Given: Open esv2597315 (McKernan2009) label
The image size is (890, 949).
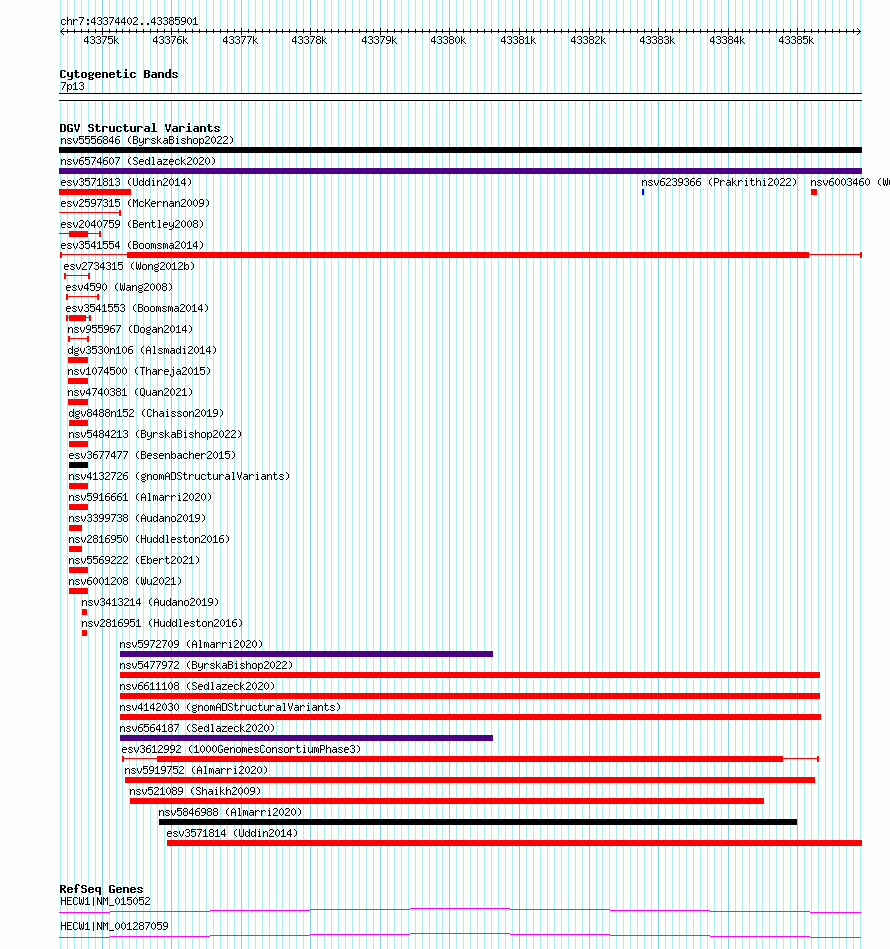Looking at the screenshot, I should tap(135, 203).
